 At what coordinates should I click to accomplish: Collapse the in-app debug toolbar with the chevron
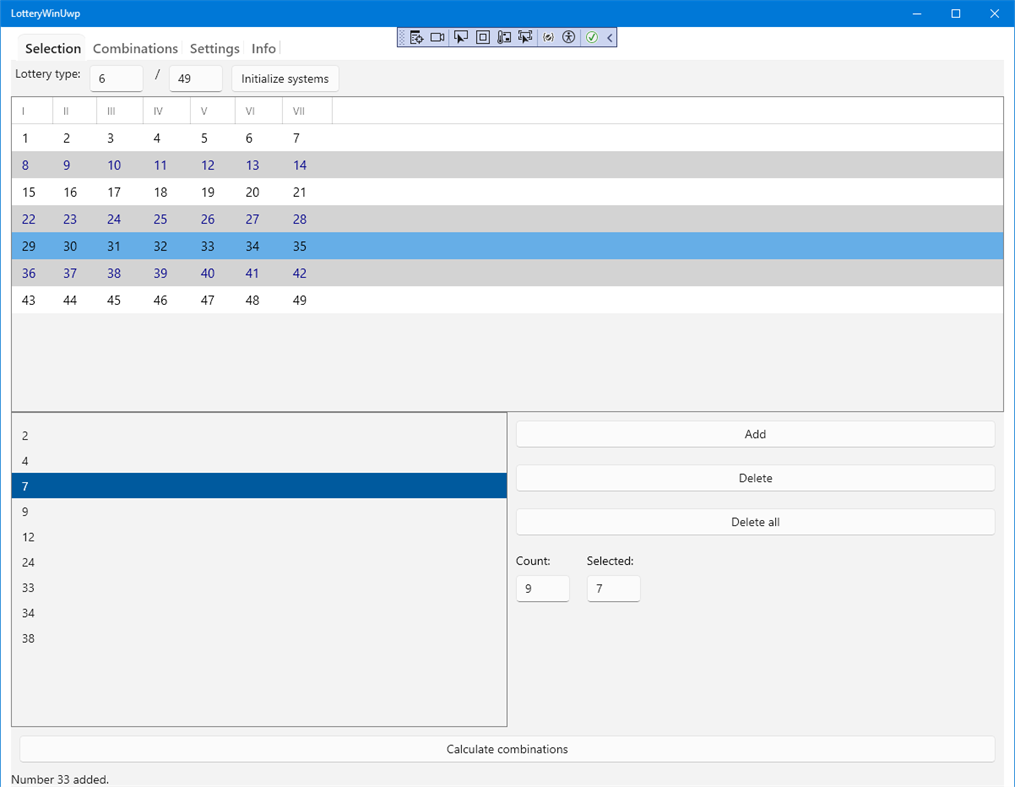click(x=610, y=37)
